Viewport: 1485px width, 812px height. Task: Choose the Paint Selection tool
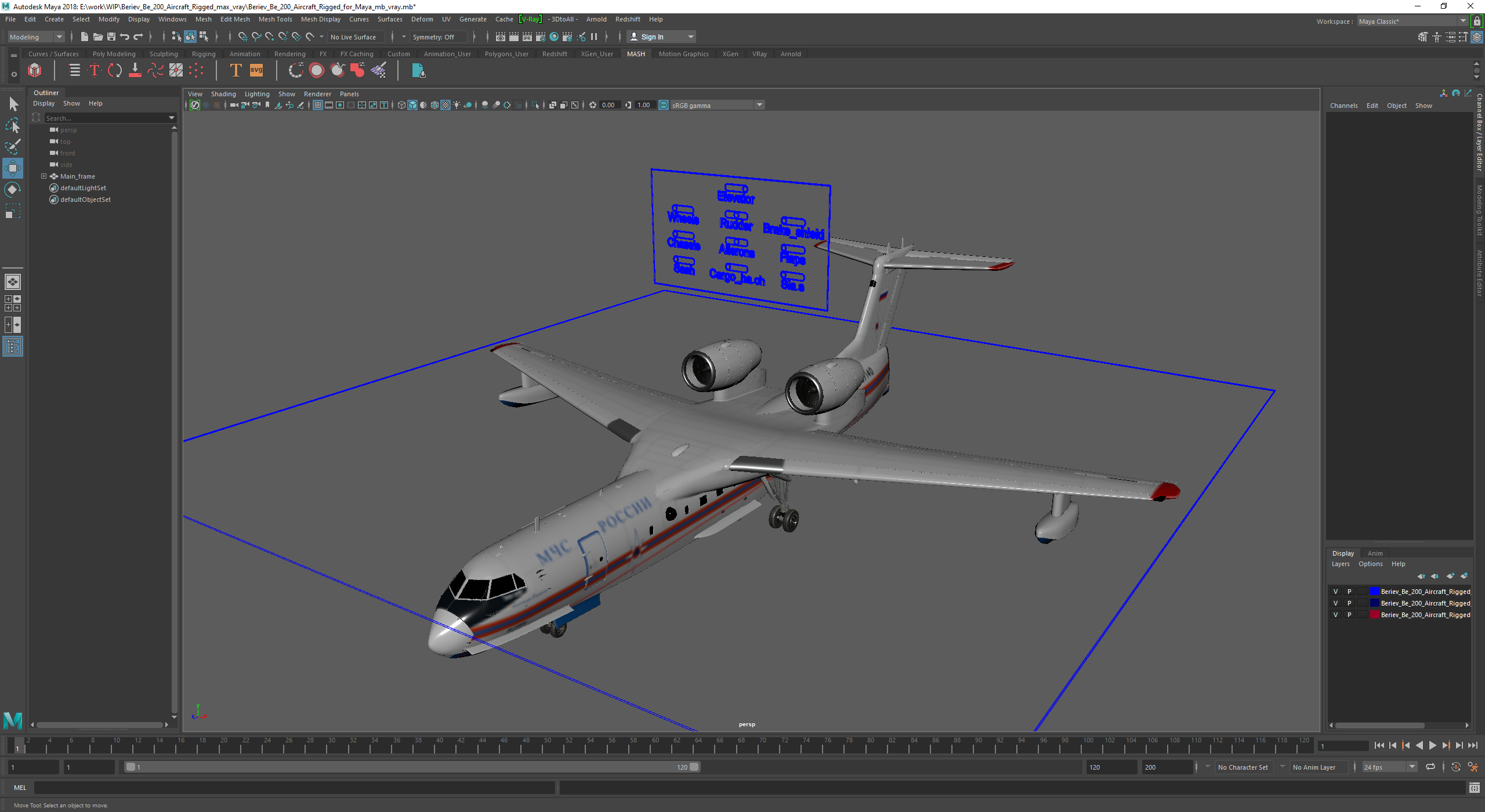click(13, 146)
